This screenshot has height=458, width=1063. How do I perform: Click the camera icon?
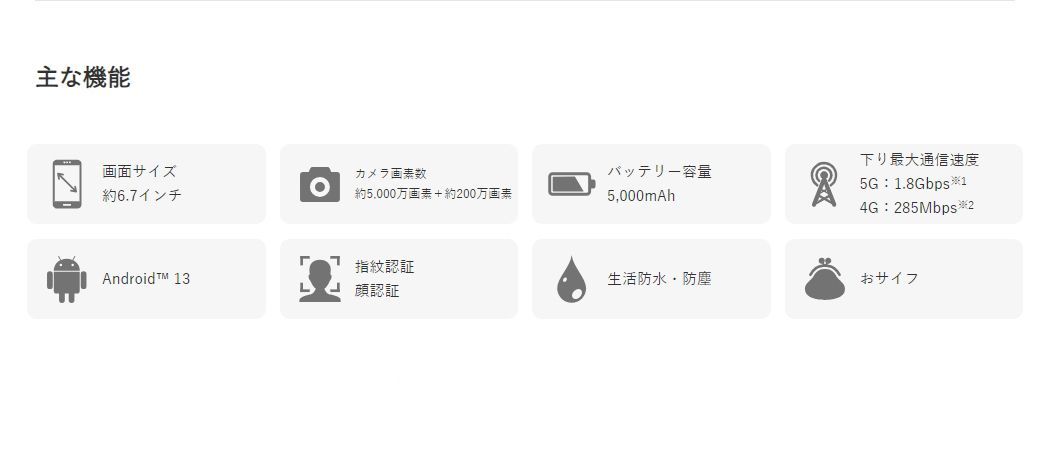[320, 184]
